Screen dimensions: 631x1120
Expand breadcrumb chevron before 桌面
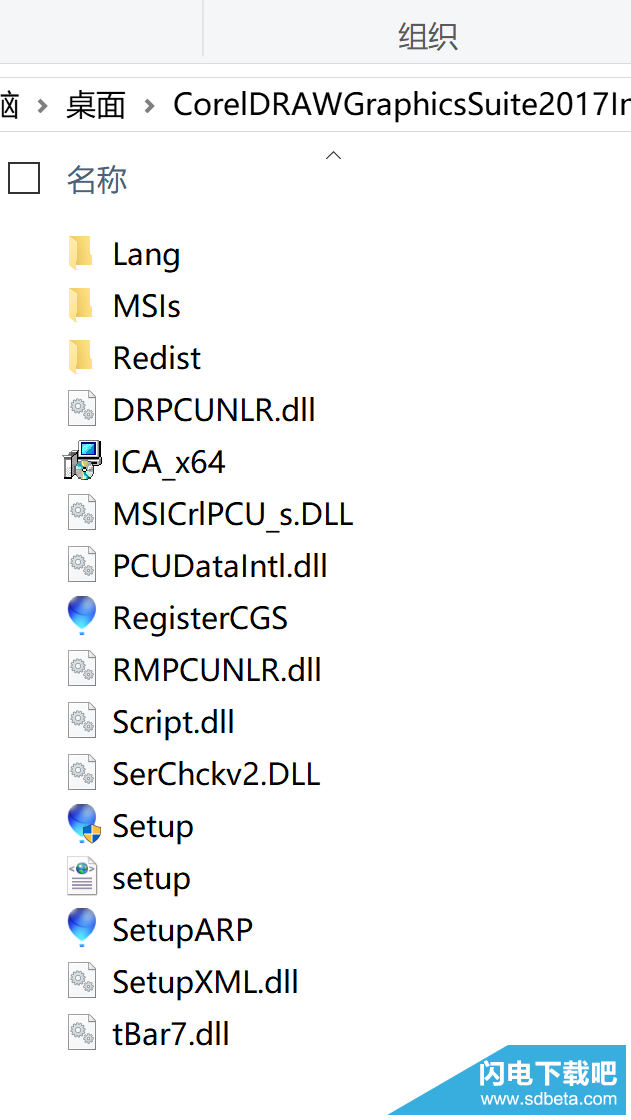click(42, 105)
